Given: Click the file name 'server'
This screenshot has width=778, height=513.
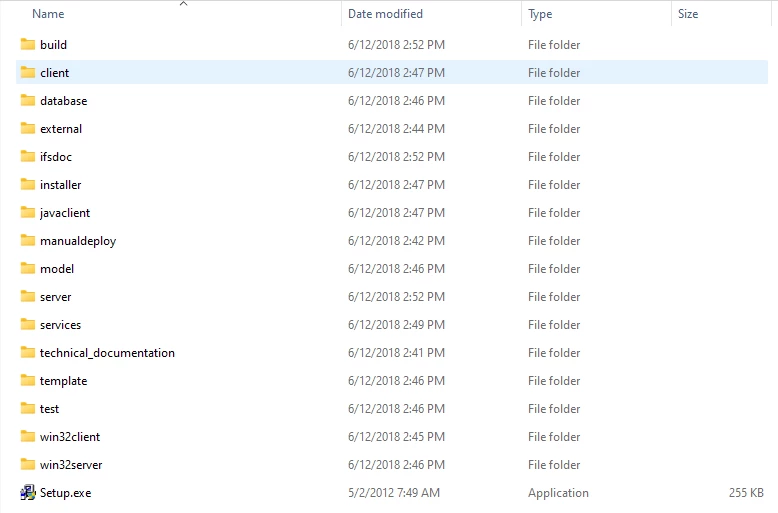Looking at the screenshot, I should click(x=56, y=297).
